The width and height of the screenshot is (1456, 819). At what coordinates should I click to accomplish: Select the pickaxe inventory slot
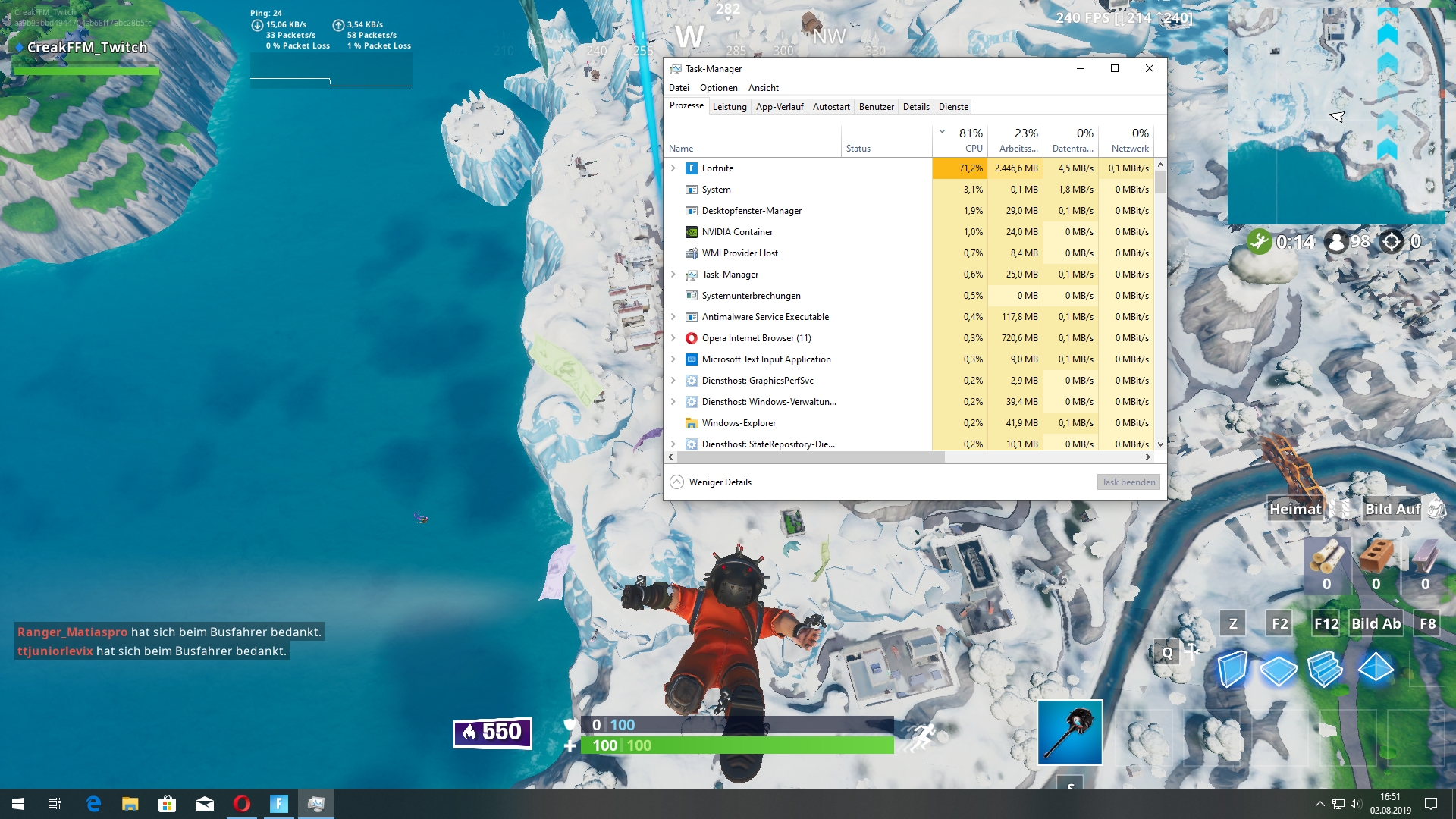[1069, 733]
